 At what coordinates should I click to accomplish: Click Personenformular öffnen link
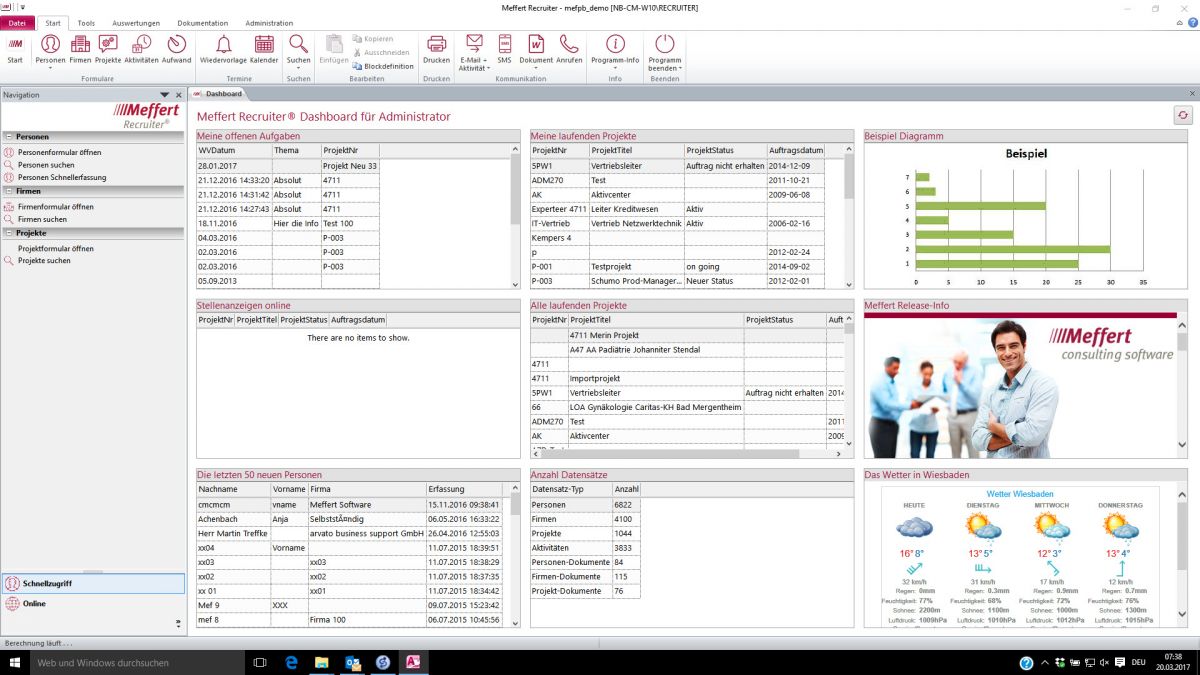[60, 152]
